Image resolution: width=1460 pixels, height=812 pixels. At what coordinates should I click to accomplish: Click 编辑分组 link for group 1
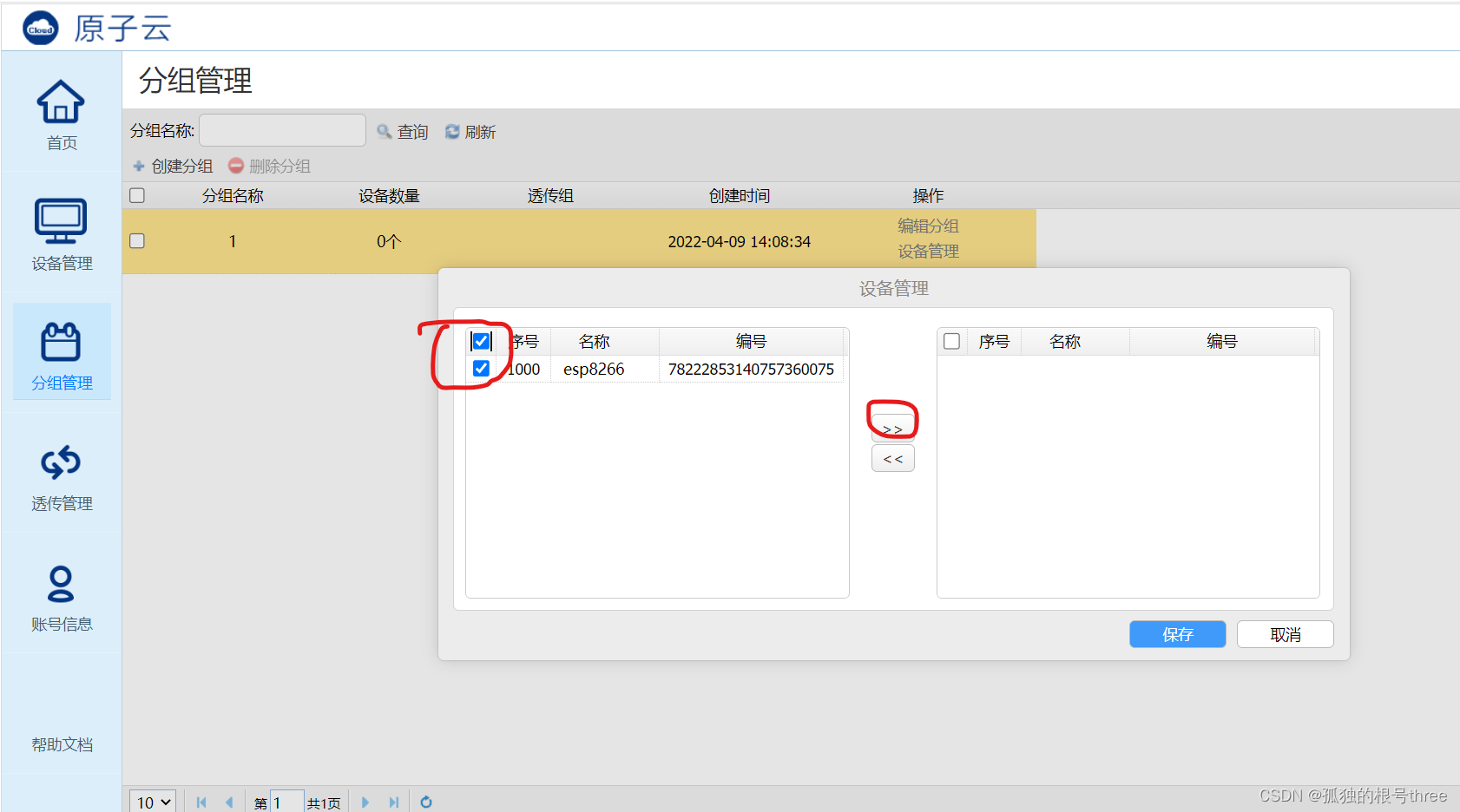pyautogui.click(x=928, y=226)
